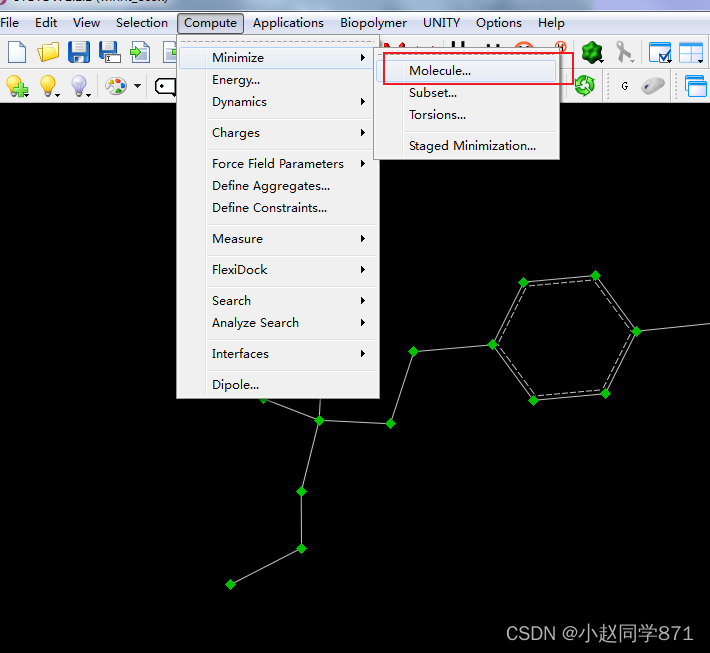710x653 pixels.
Task: Click the green molecular surface icon
Action: click(x=592, y=53)
